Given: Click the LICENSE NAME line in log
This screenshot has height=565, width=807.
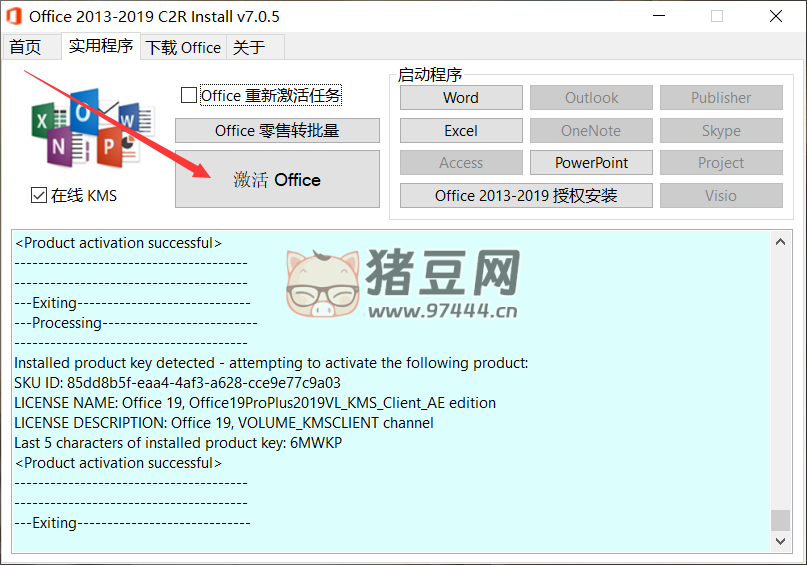Looking at the screenshot, I should tap(255, 403).
